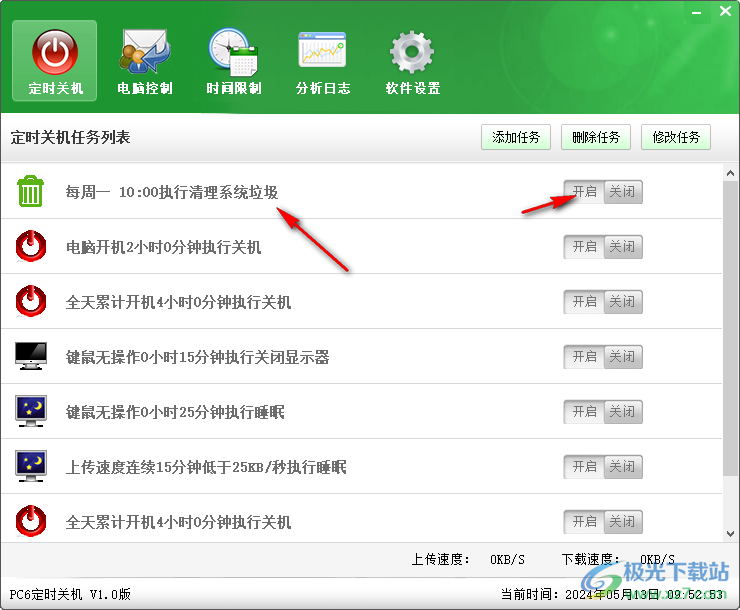Click the 定时关机任务列表 heading
The width and height of the screenshot is (740, 610).
70,137
